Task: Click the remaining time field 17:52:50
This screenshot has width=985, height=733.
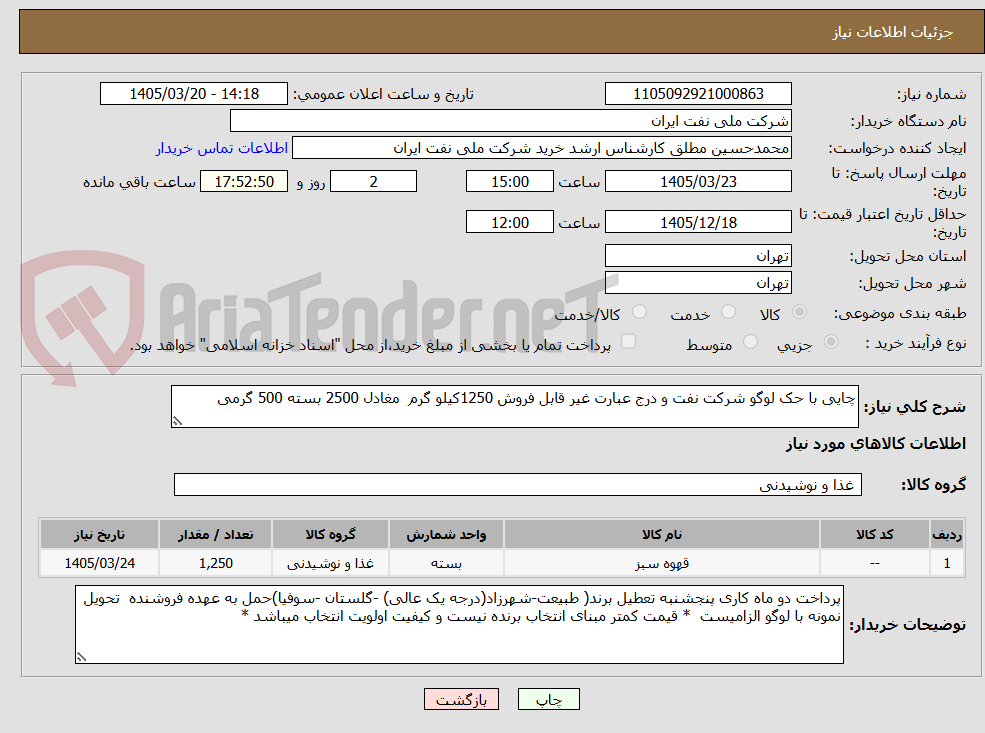Action: pos(244,182)
